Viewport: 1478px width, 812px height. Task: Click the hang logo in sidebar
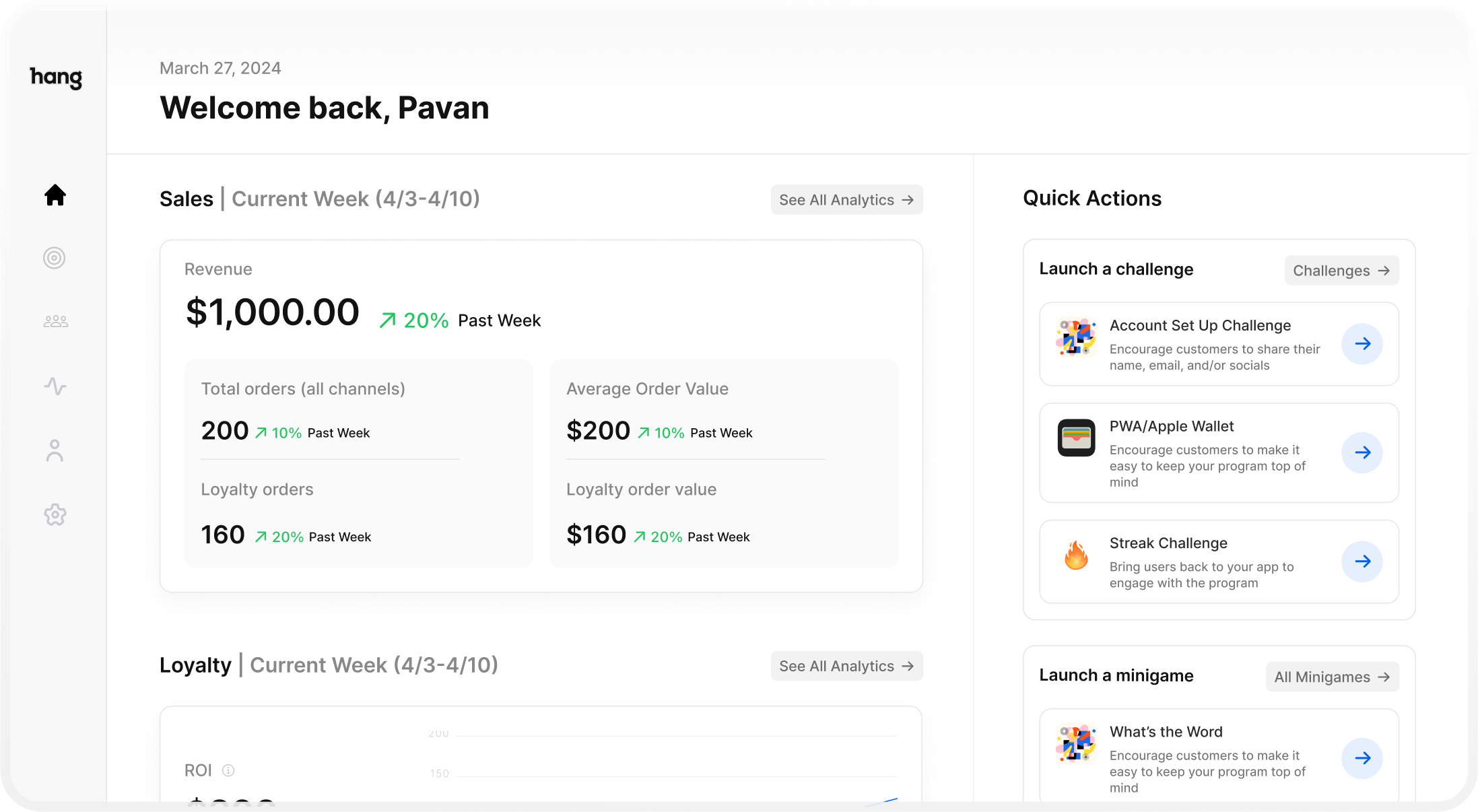(56, 77)
